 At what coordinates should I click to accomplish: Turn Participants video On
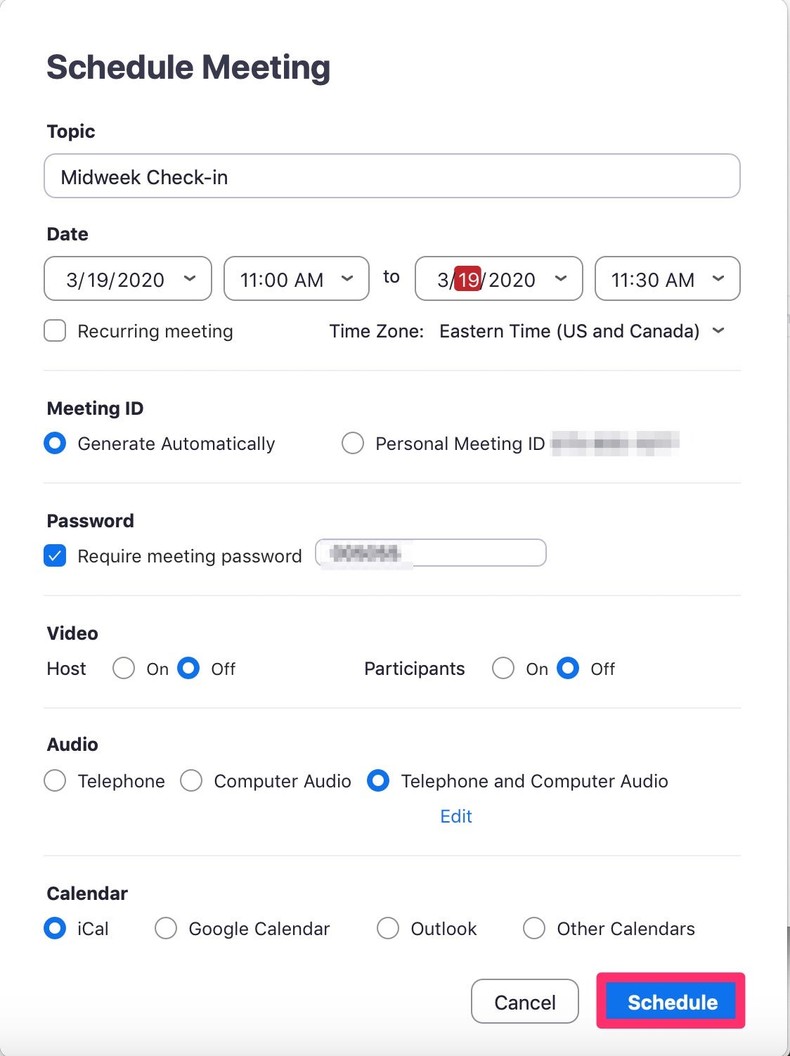[x=503, y=668]
